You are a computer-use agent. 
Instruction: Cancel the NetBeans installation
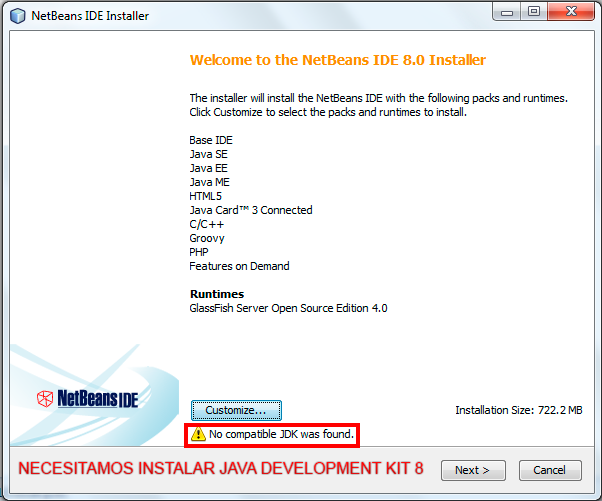[x=550, y=470]
